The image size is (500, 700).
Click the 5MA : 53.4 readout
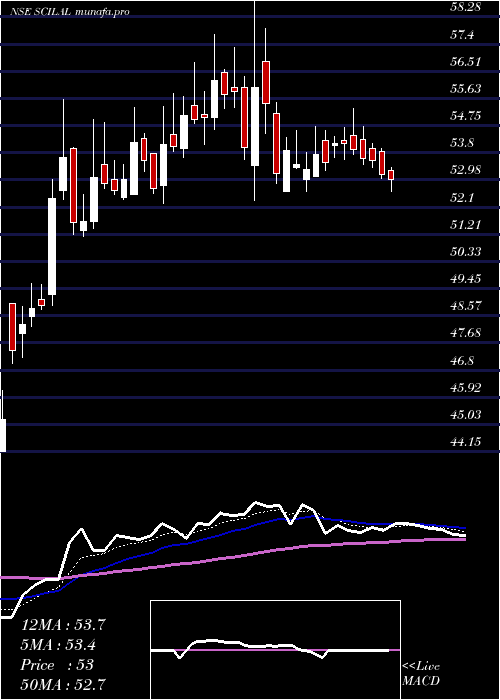(58, 645)
